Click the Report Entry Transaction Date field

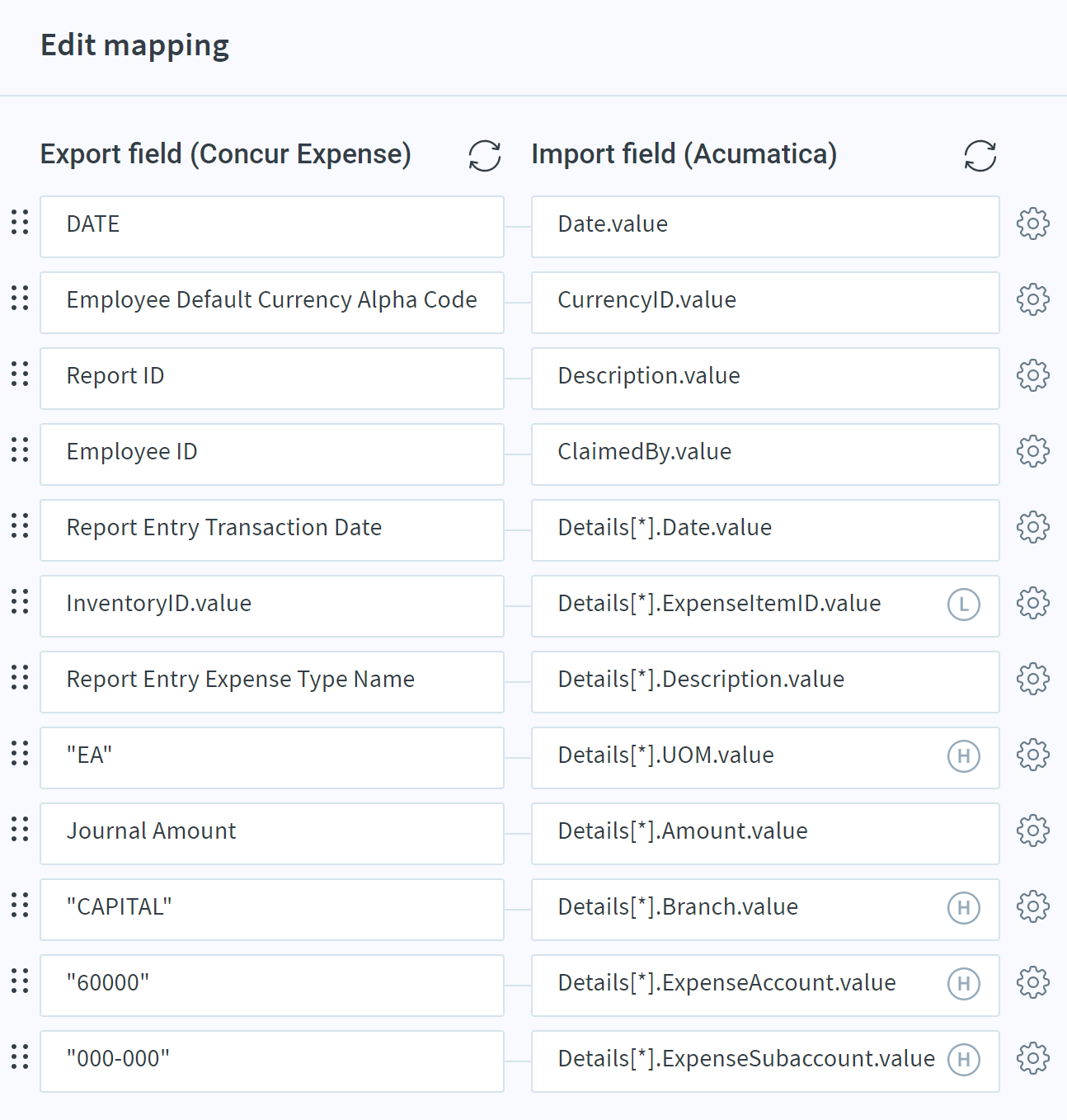(x=272, y=530)
